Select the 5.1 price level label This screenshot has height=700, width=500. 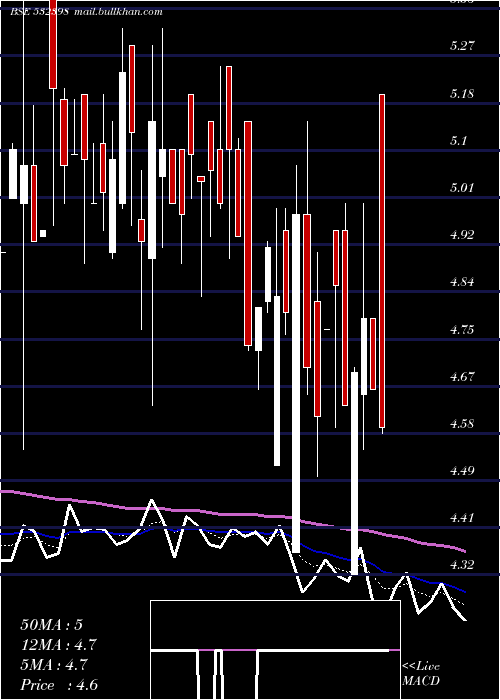tap(458, 141)
